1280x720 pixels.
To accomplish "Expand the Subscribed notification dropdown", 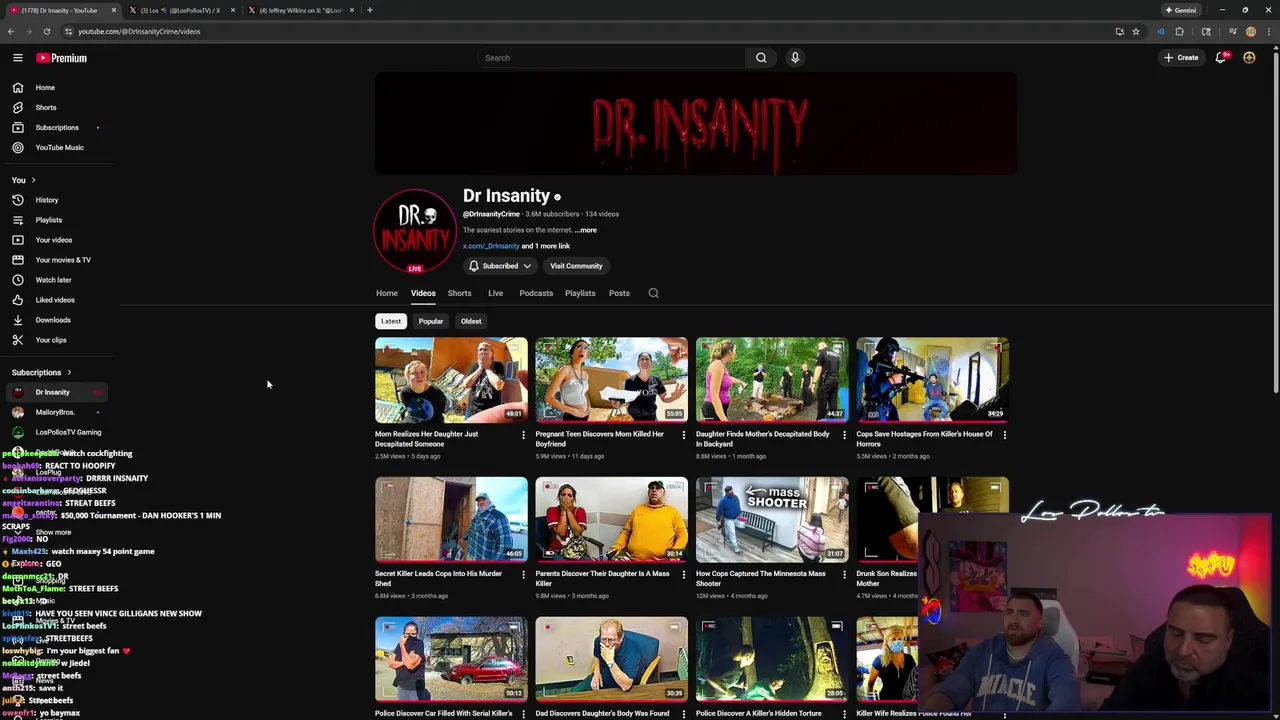I will click(500, 266).
